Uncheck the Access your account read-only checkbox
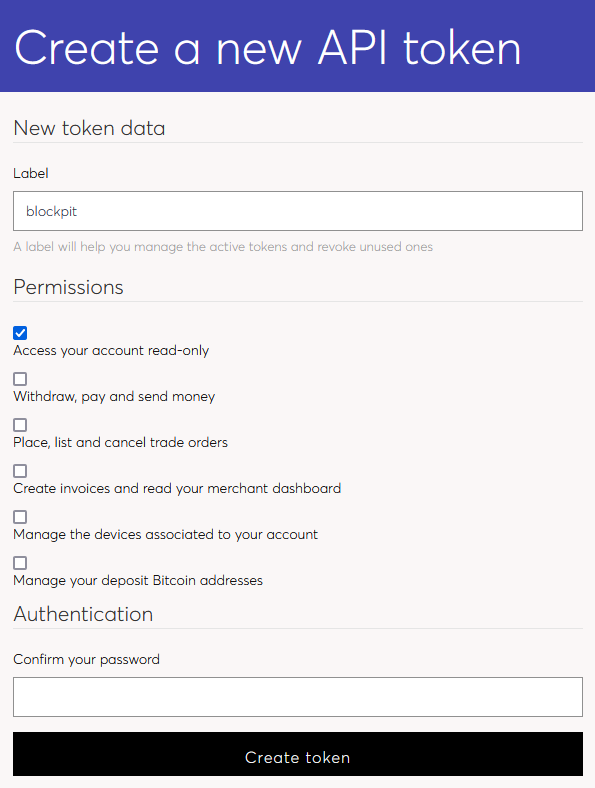This screenshot has height=788, width=595. tap(20, 333)
